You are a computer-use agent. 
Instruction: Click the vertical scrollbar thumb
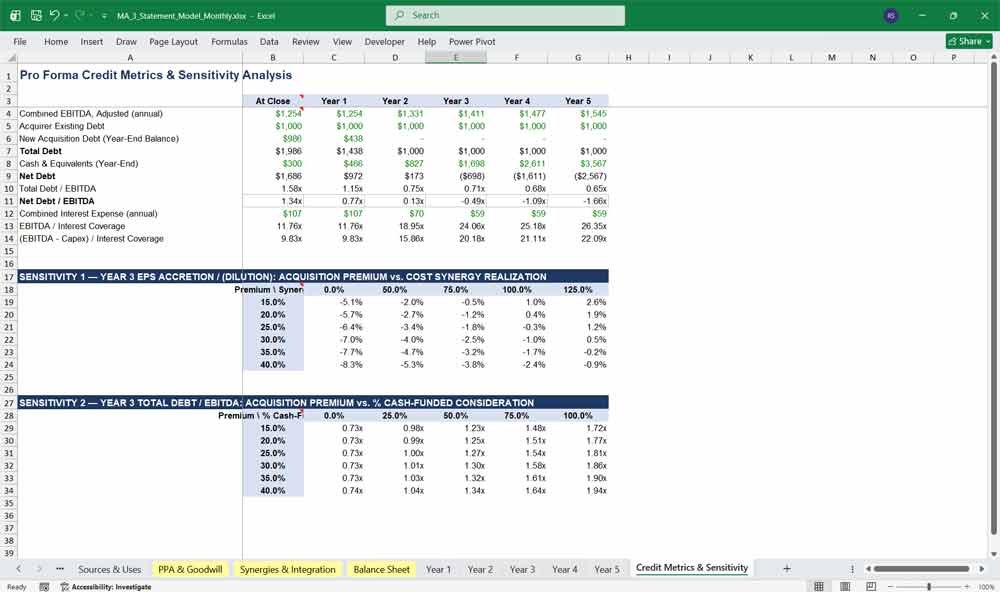(x=993, y=298)
